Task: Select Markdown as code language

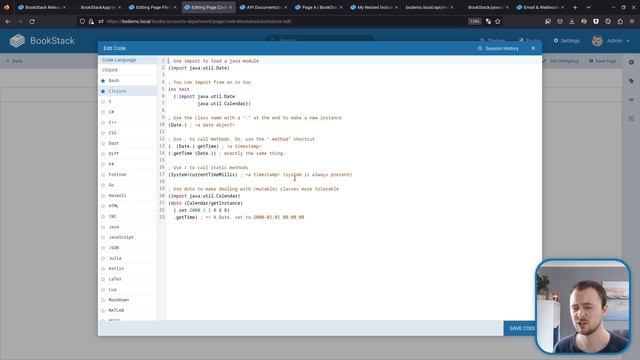Action: (118, 300)
